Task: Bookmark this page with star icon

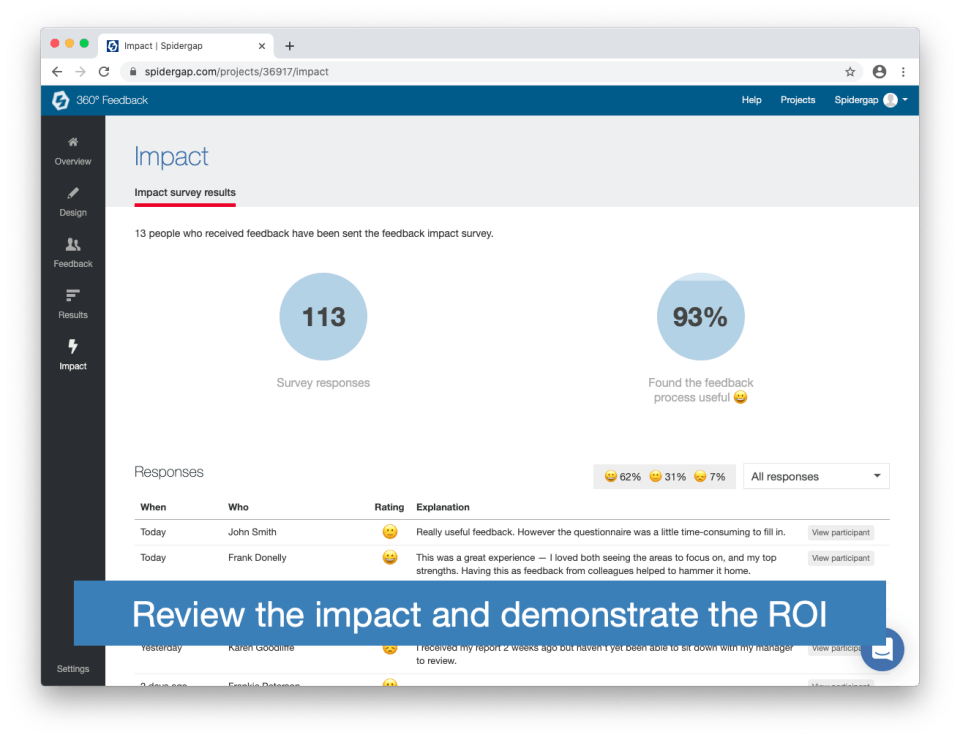Action: [x=850, y=72]
